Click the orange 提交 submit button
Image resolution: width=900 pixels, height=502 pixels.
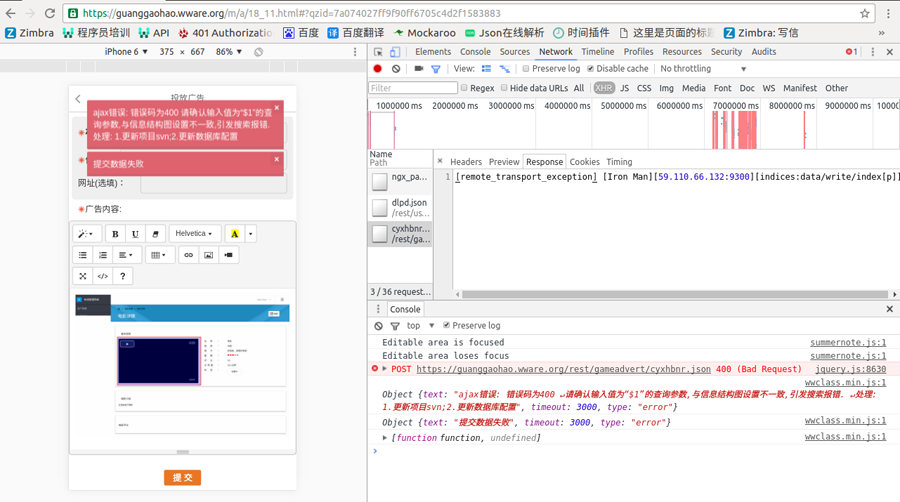click(x=183, y=477)
